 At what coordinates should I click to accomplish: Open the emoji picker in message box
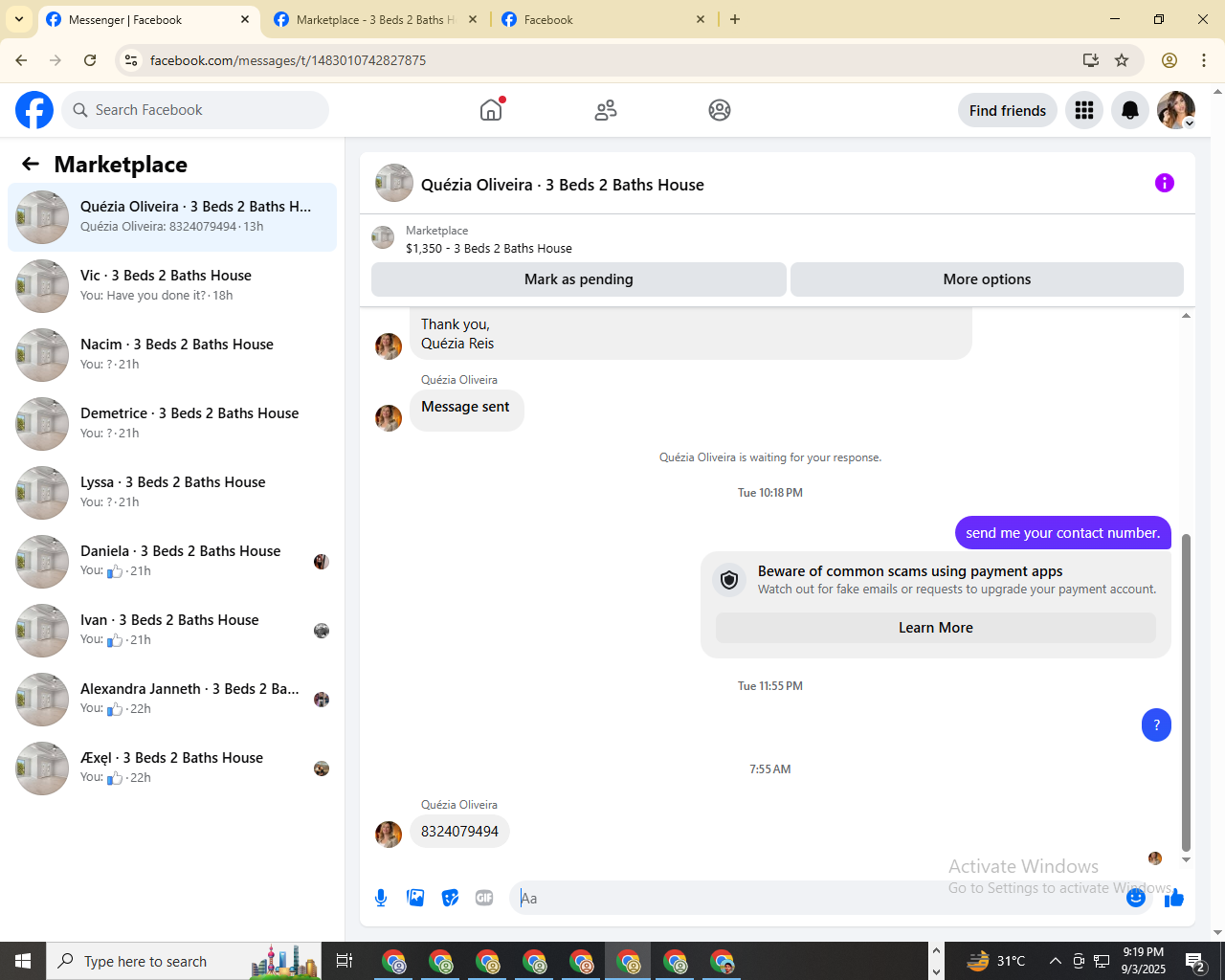[1136, 898]
